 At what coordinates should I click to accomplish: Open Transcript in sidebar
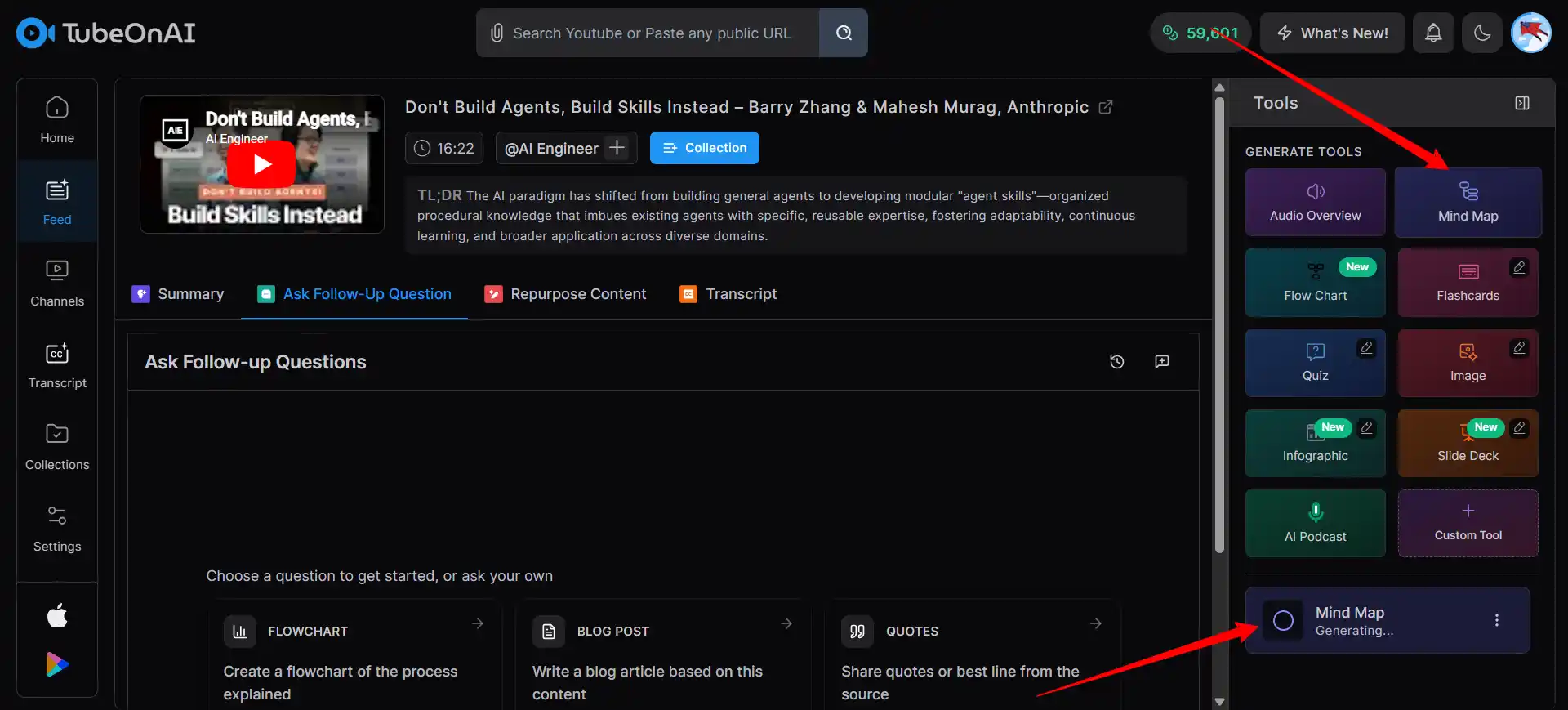pos(57,365)
